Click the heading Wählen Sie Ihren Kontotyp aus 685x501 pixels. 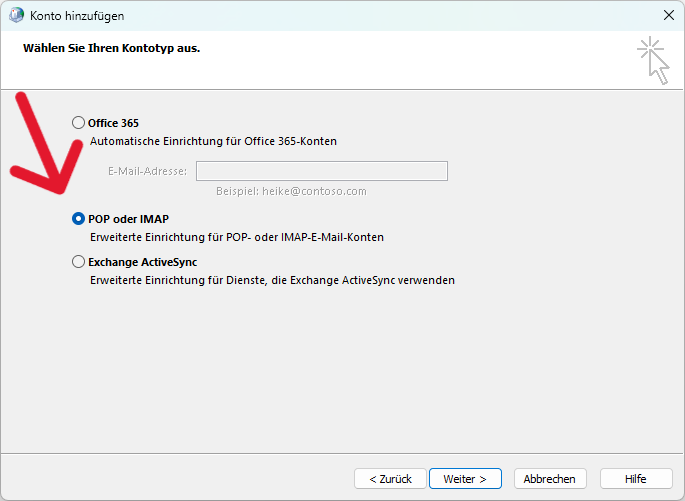(111, 48)
